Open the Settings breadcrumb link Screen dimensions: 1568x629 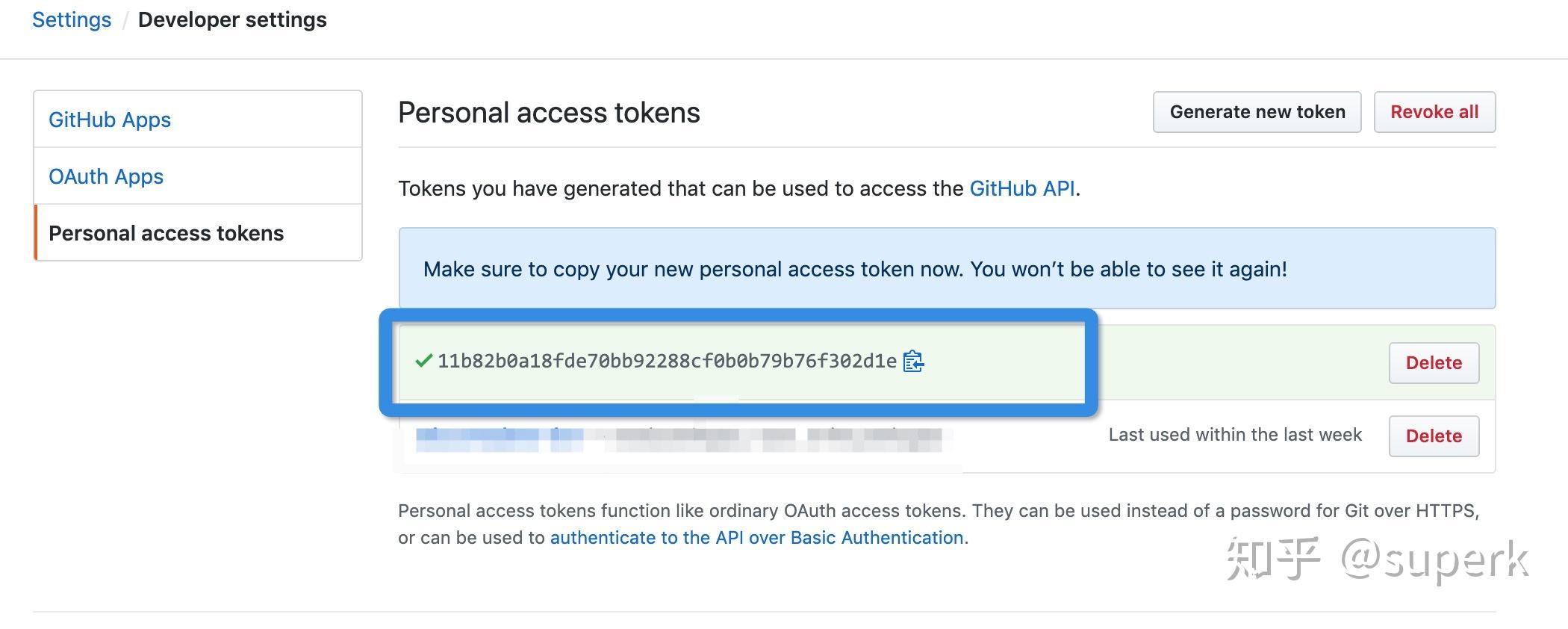(x=72, y=19)
